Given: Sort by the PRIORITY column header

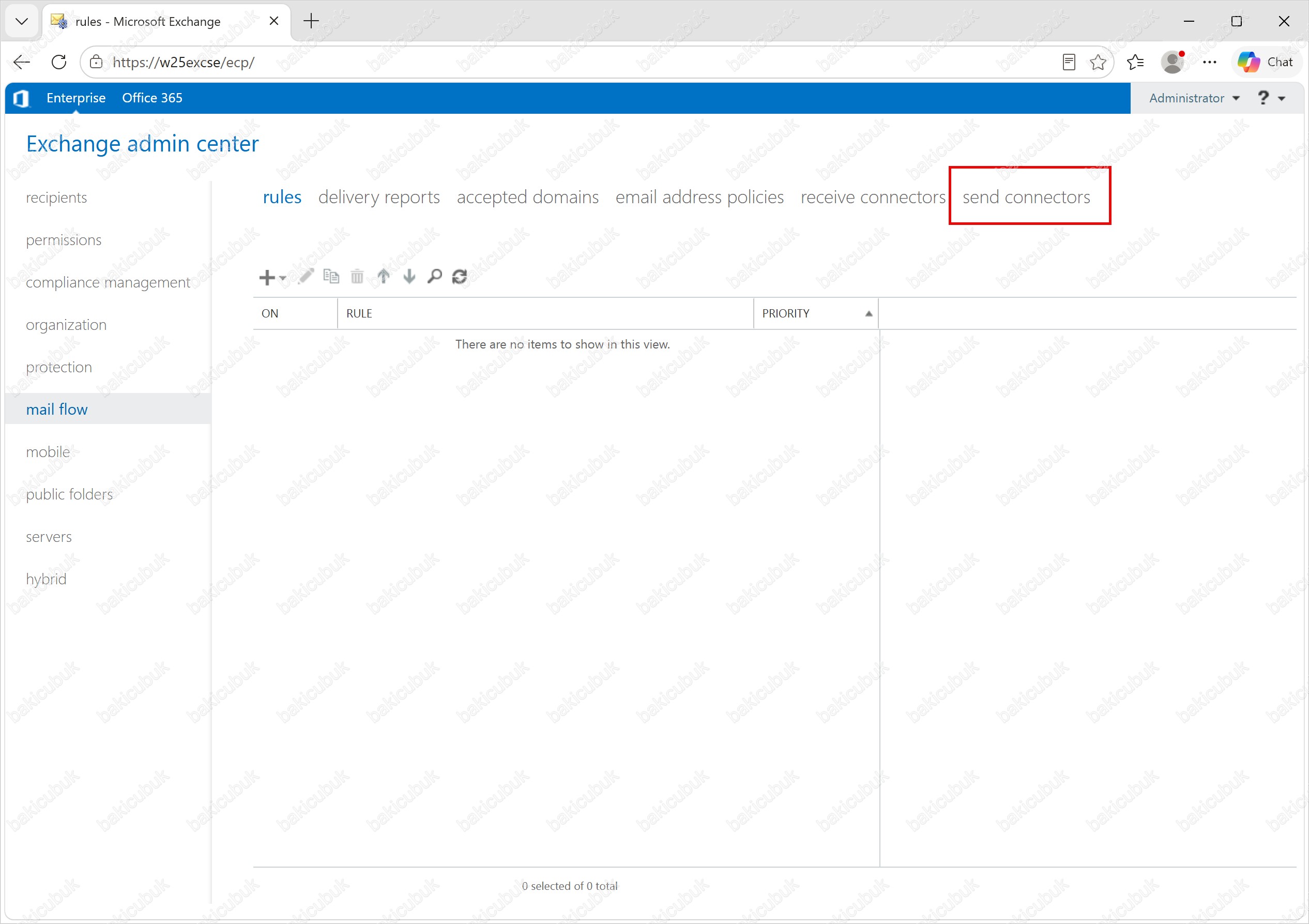Looking at the screenshot, I should coord(816,314).
